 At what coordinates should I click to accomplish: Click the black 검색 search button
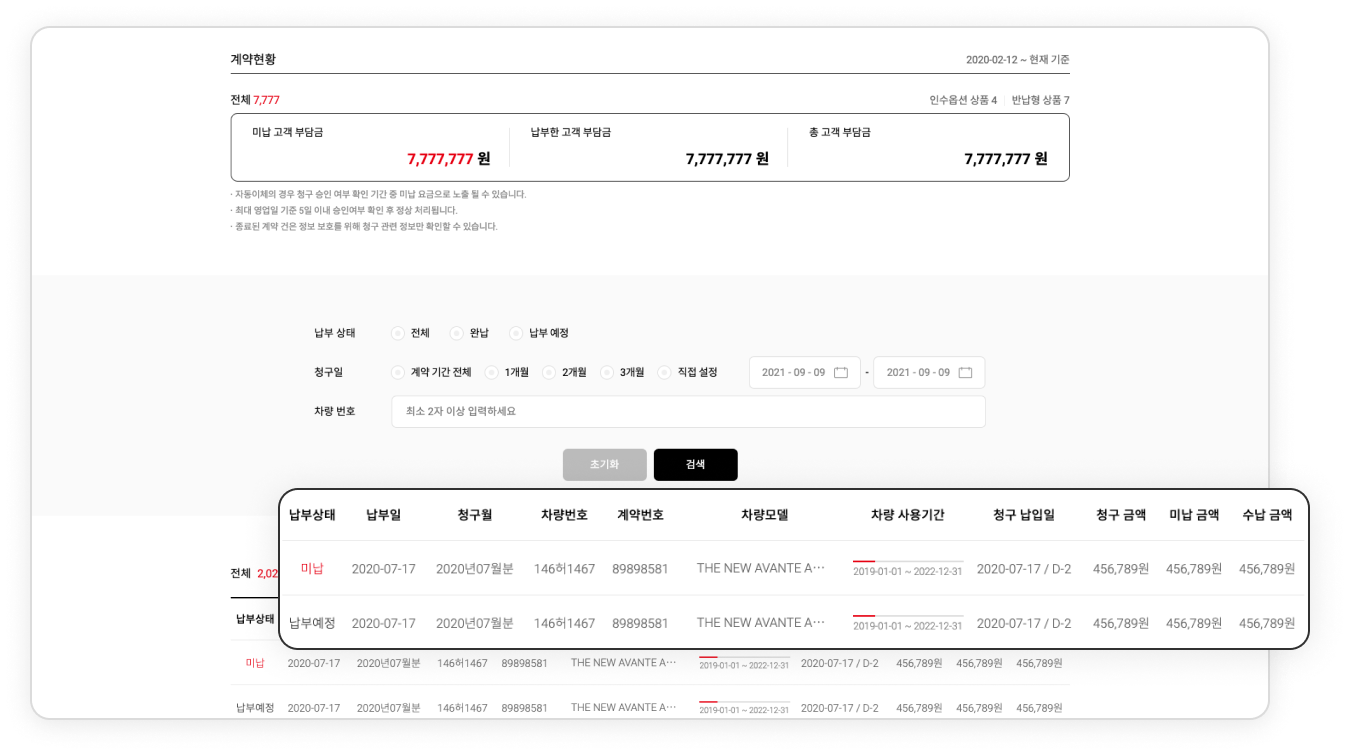tap(696, 465)
